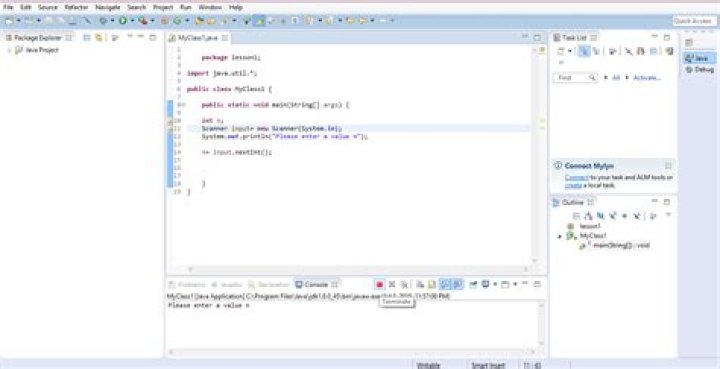720x369 pixels.
Task: Toggle Scheduled presentation in Task List
Action: (x=596, y=51)
